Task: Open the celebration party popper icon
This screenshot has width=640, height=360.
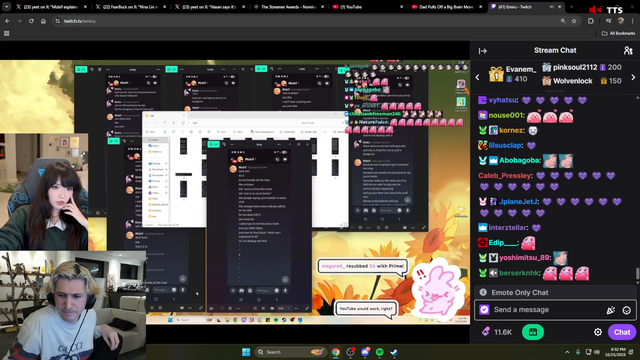Action: point(611,310)
